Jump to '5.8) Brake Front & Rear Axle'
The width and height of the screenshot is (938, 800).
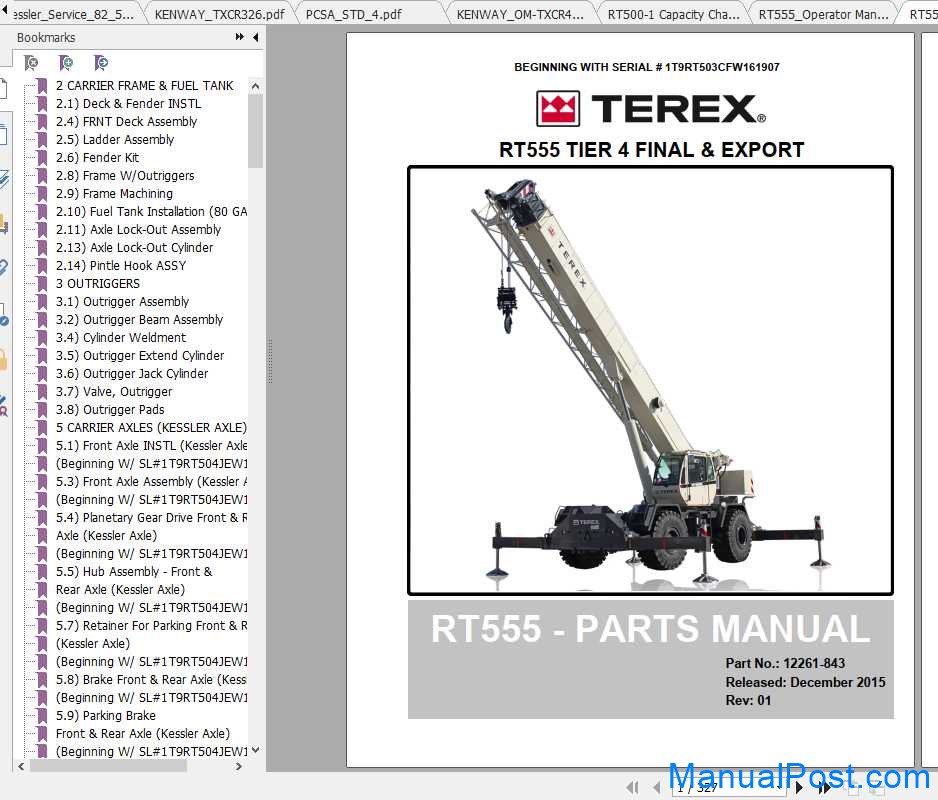(x=151, y=679)
